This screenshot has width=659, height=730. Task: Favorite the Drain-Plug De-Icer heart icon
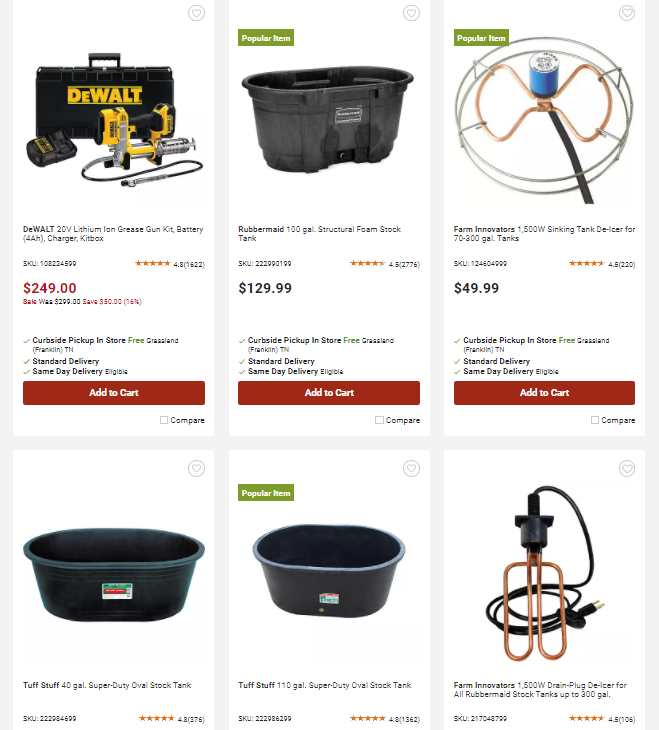627,468
